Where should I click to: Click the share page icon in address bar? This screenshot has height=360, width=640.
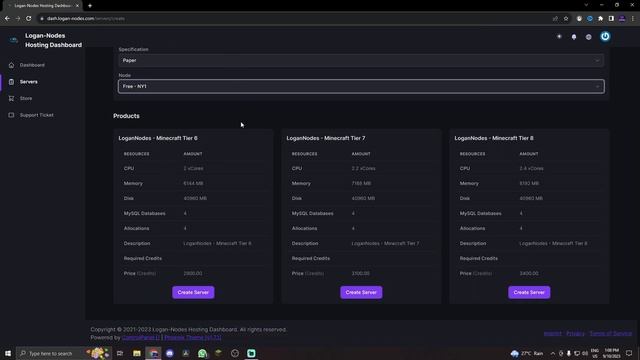(555, 18)
